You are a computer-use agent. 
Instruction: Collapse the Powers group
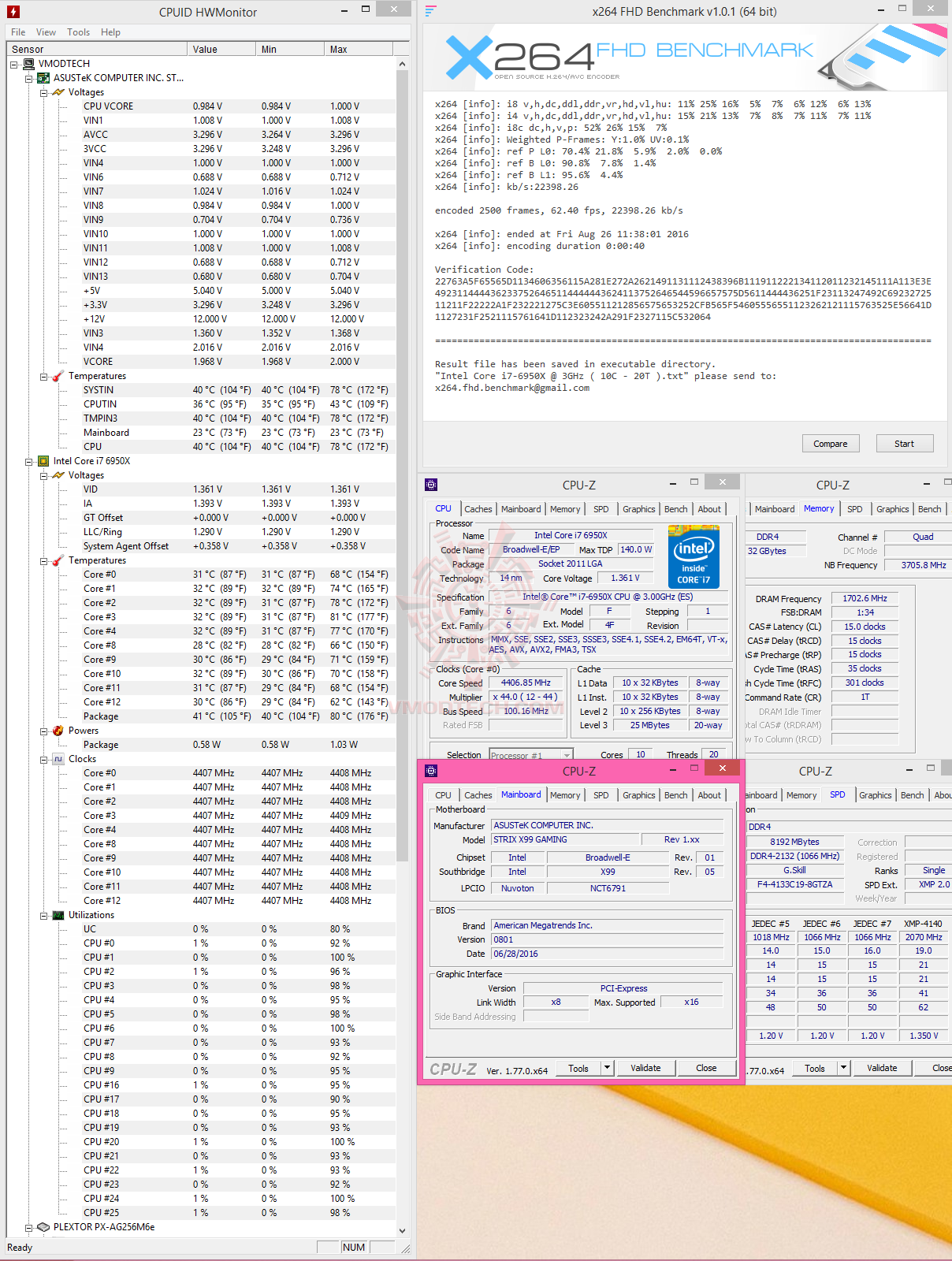(44, 731)
